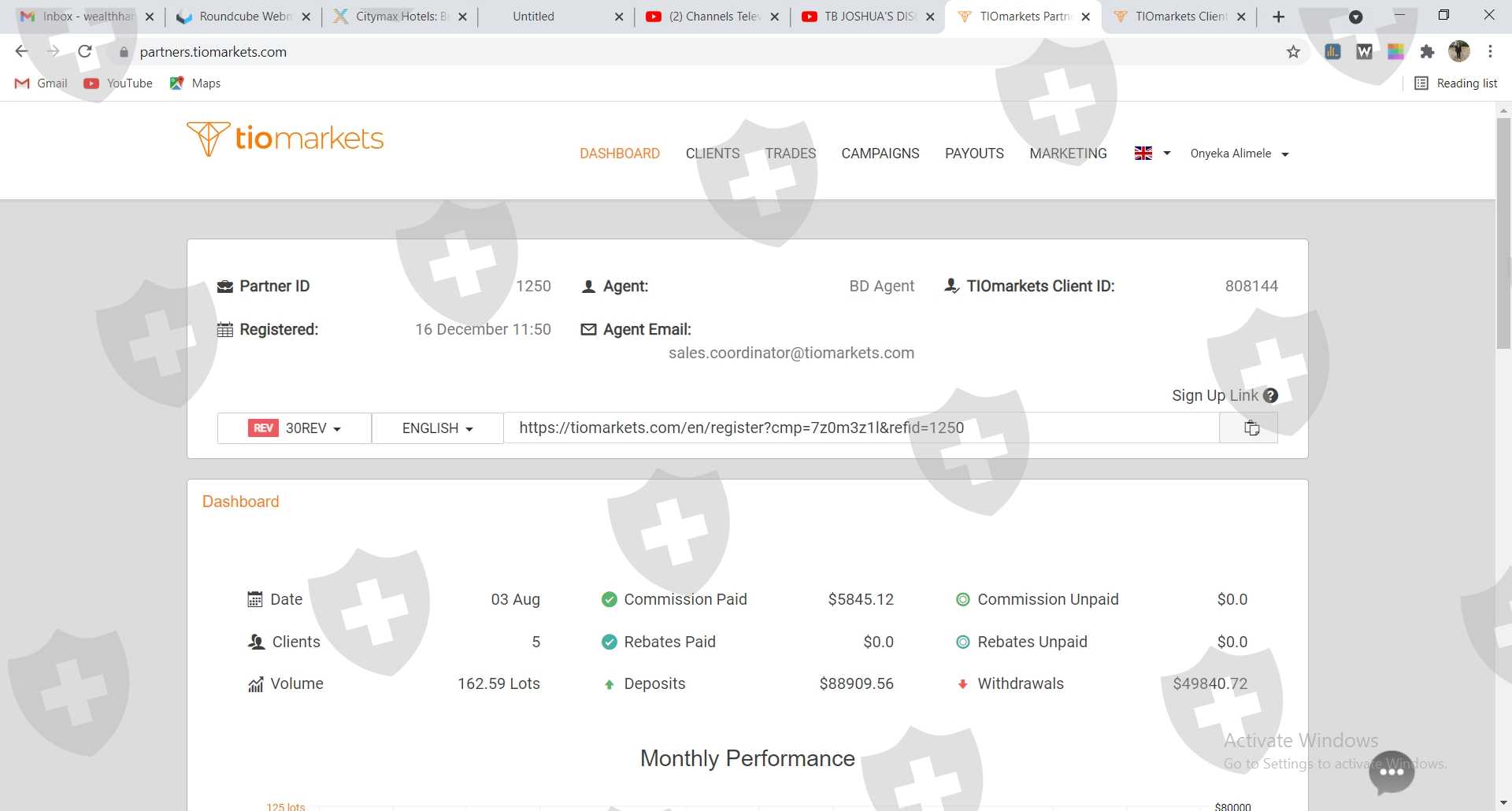Click the colorful grid extension icon
1512x811 pixels.
pyautogui.click(x=1396, y=52)
